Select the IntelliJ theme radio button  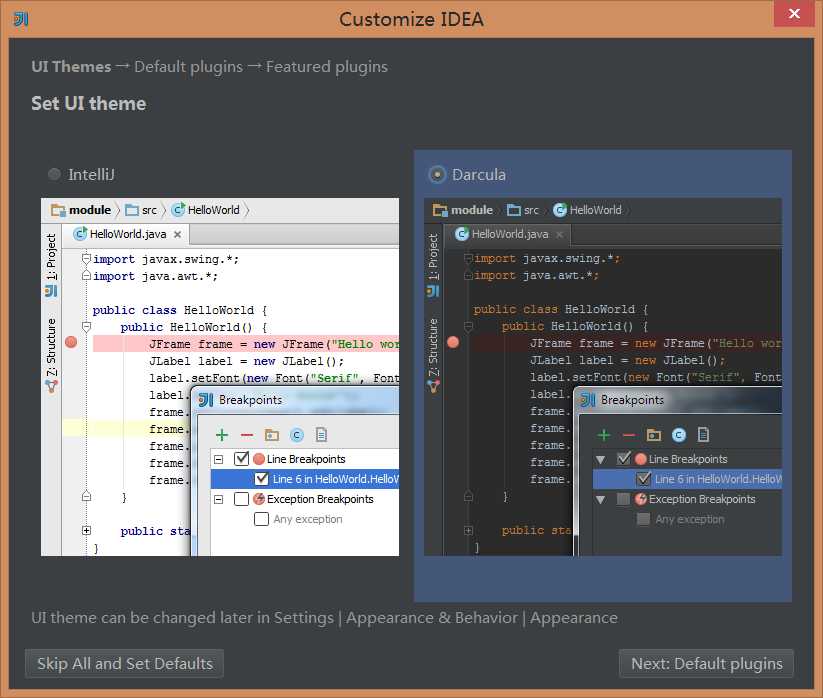coord(54,174)
